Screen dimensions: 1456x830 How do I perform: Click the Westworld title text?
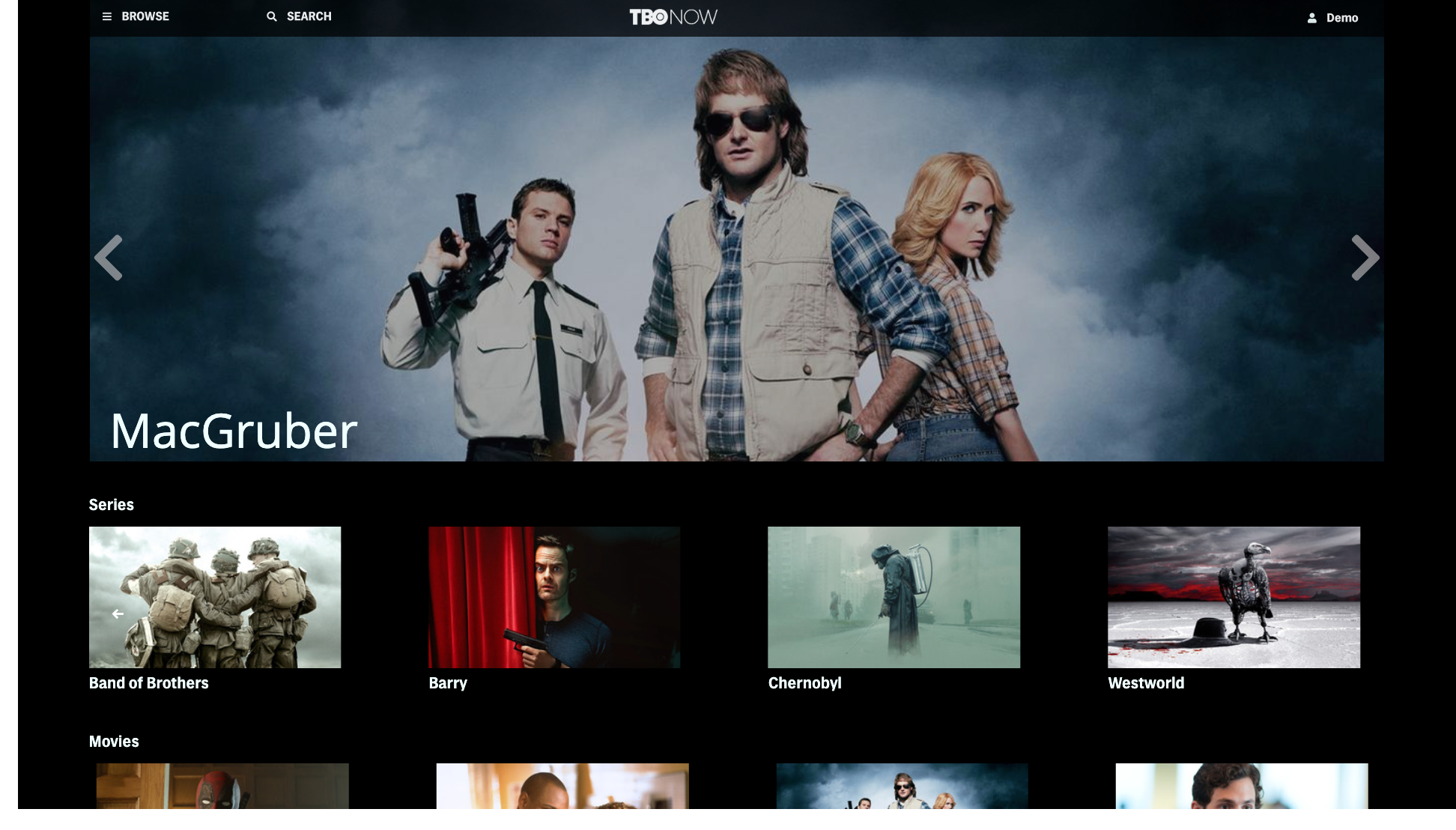click(1146, 683)
